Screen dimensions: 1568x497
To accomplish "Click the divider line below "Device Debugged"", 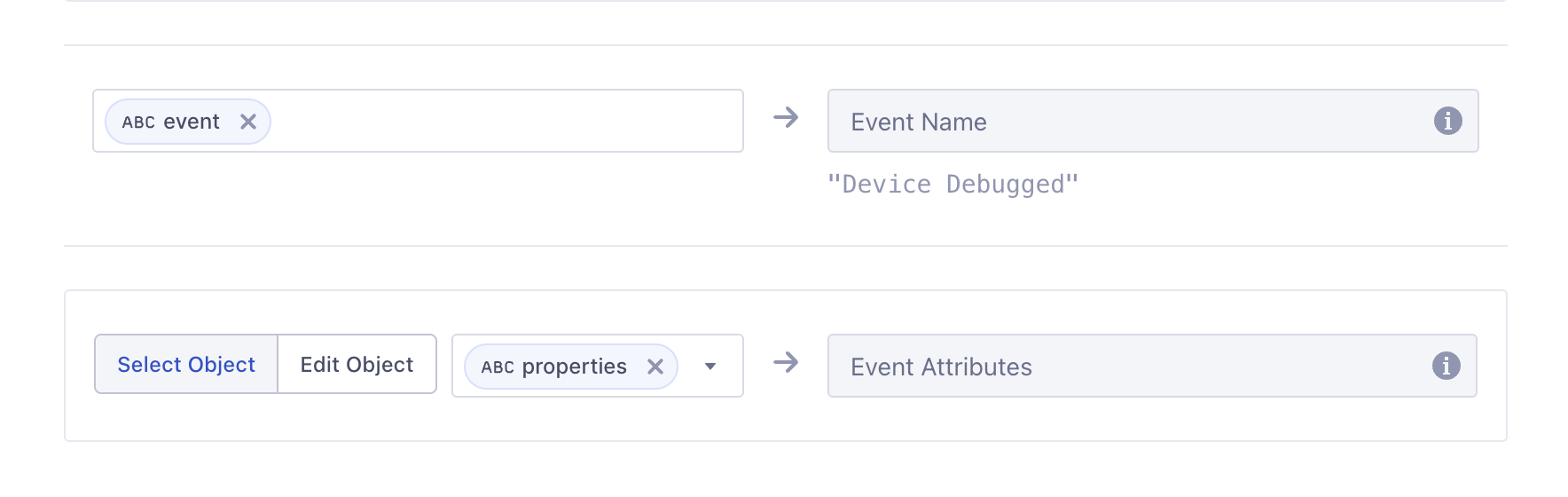I will 786,246.
